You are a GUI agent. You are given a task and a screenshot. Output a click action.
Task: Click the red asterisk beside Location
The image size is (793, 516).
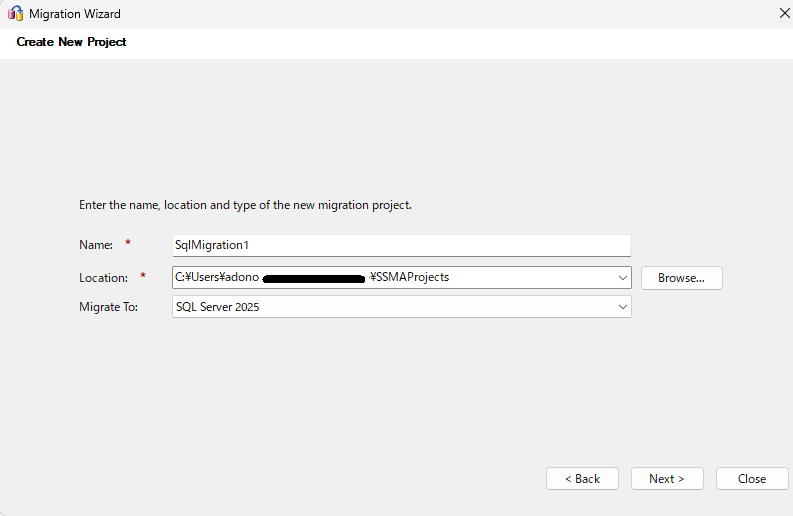143,277
